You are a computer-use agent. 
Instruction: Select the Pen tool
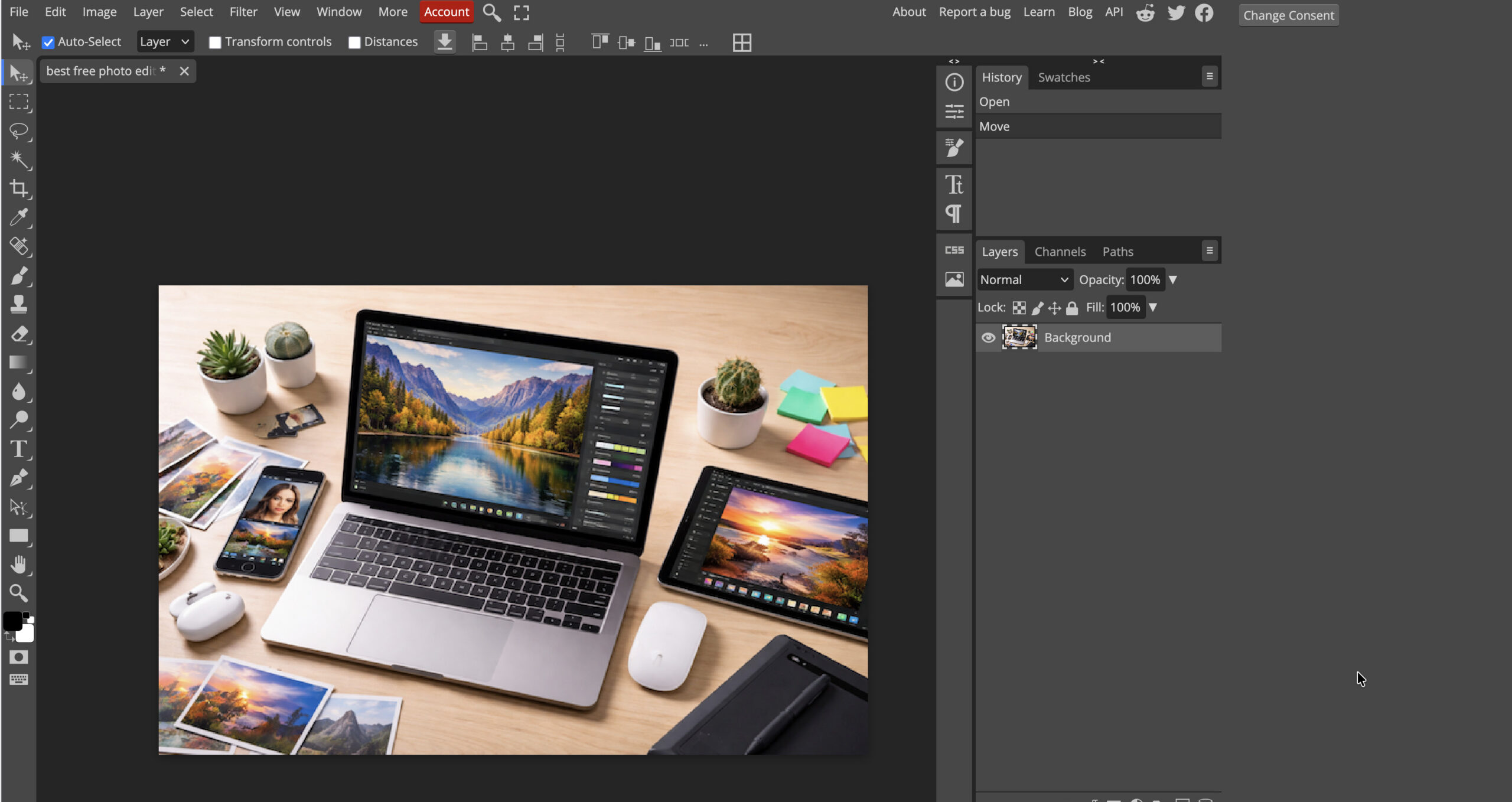click(19, 478)
